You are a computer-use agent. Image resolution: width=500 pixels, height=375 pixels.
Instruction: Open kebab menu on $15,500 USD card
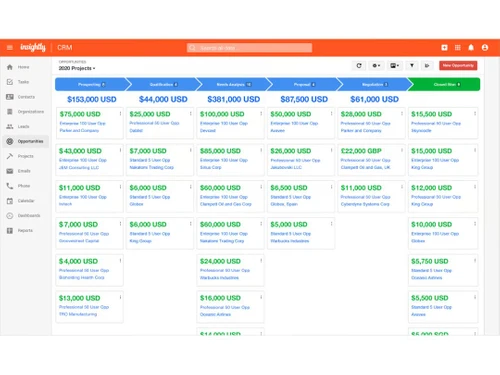475,114
